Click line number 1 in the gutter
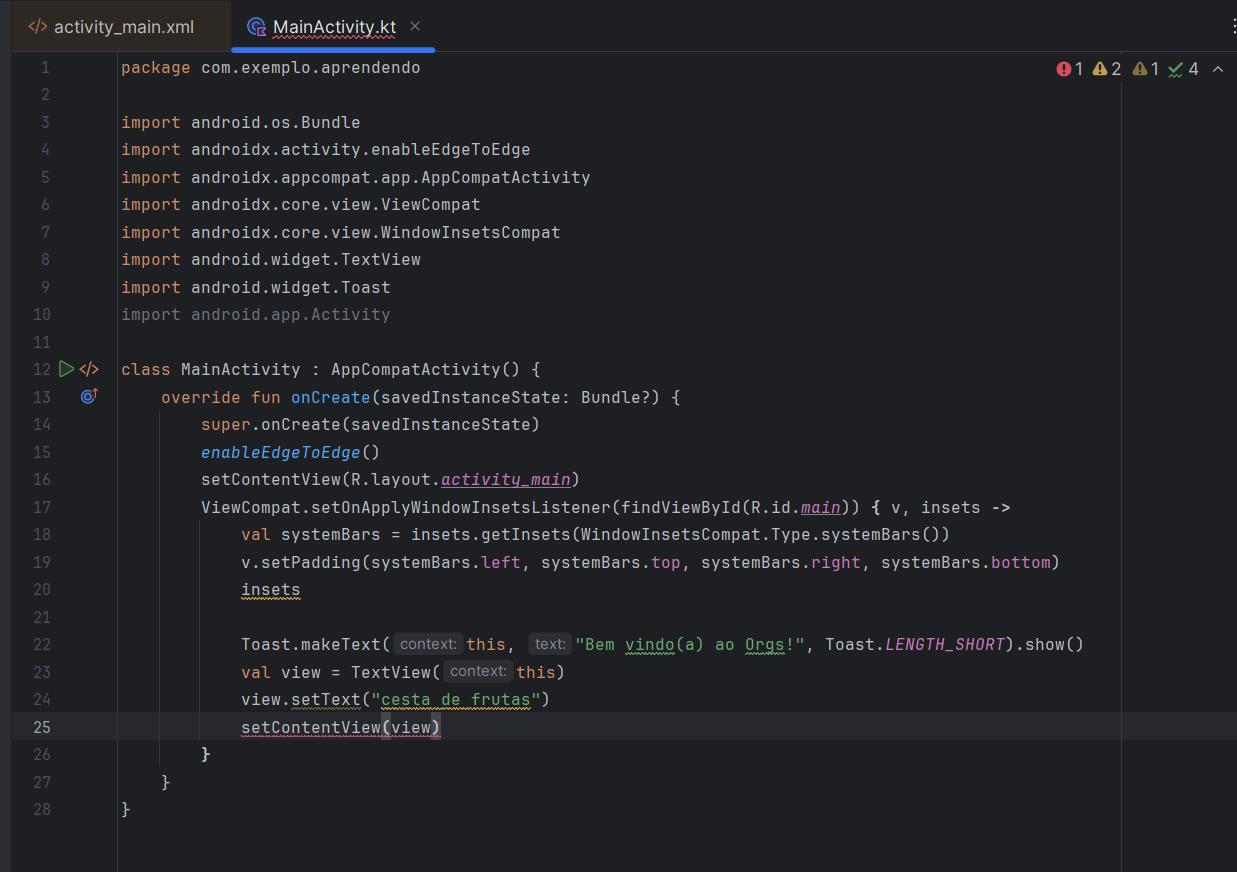This screenshot has width=1237, height=872. 45,68
